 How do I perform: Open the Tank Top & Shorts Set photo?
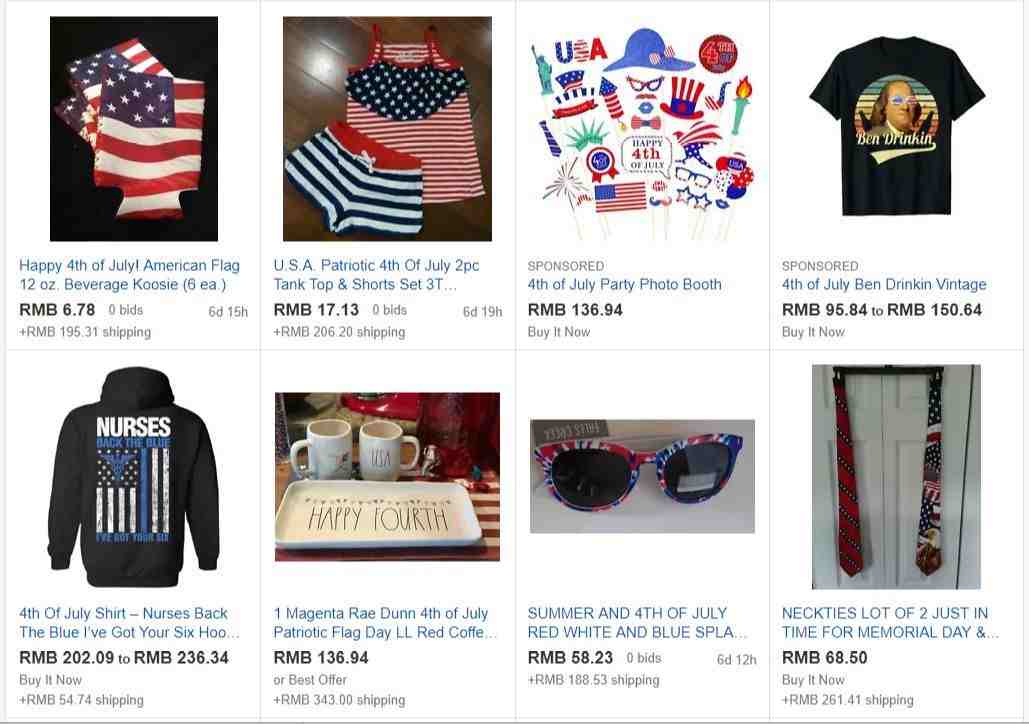tap(387, 129)
